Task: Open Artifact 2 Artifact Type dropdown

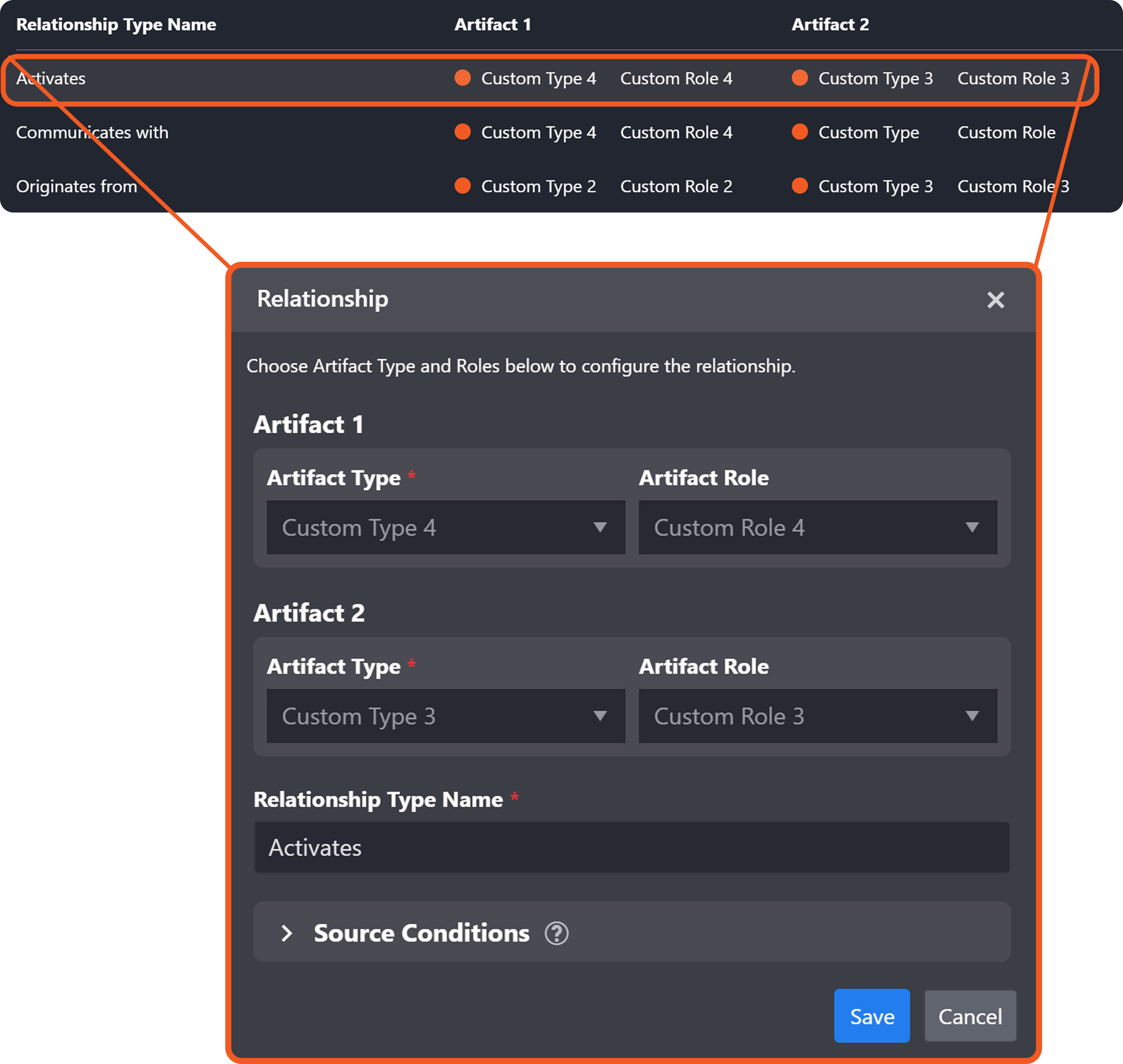Action: [445, 716]
